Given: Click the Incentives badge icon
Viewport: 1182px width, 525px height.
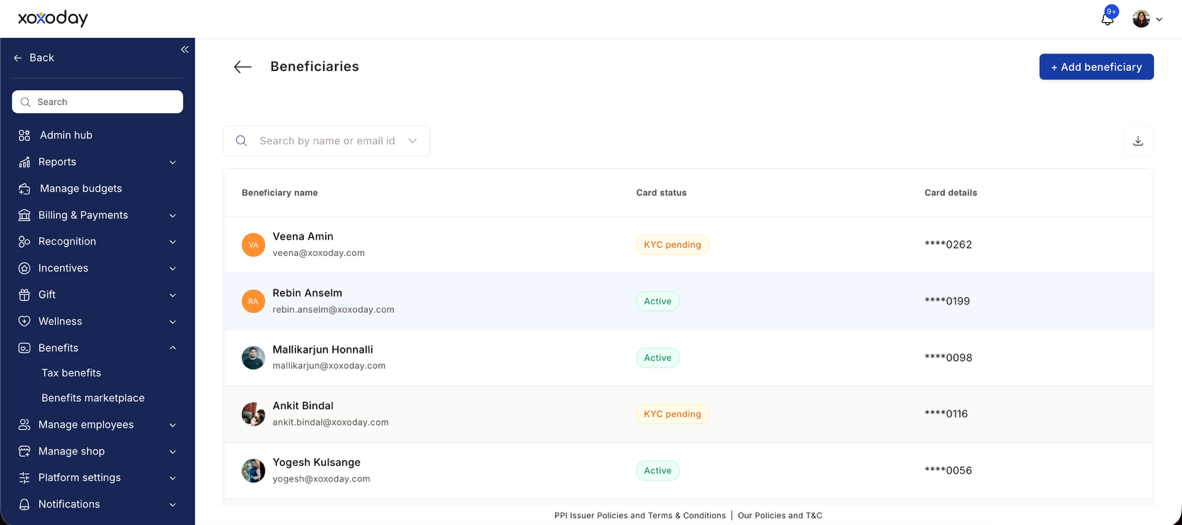Looking at the screenshot, I should pyautogui.click(x=24, y=269).
